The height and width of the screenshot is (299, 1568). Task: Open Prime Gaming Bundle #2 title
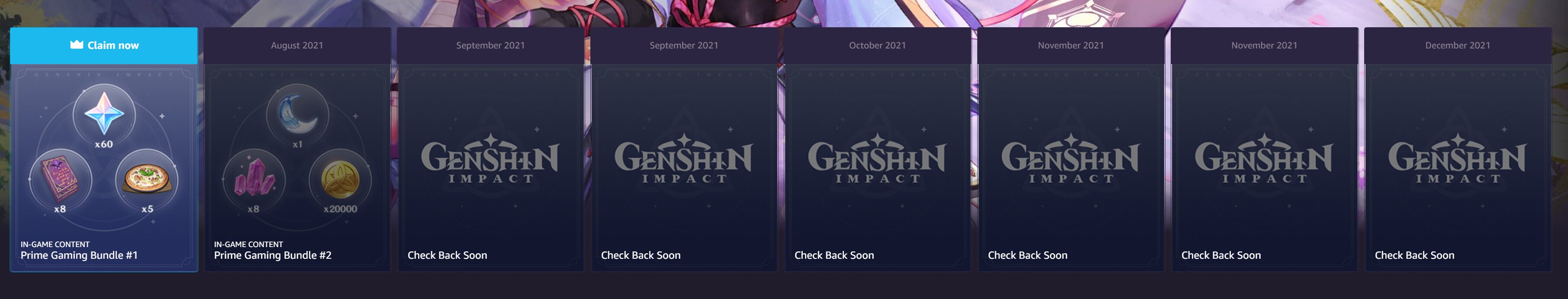273,255
